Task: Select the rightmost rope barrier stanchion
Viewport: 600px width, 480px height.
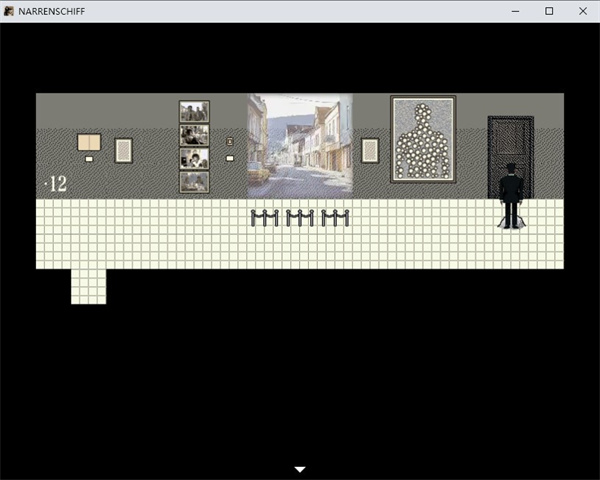Action: (335, 217)
